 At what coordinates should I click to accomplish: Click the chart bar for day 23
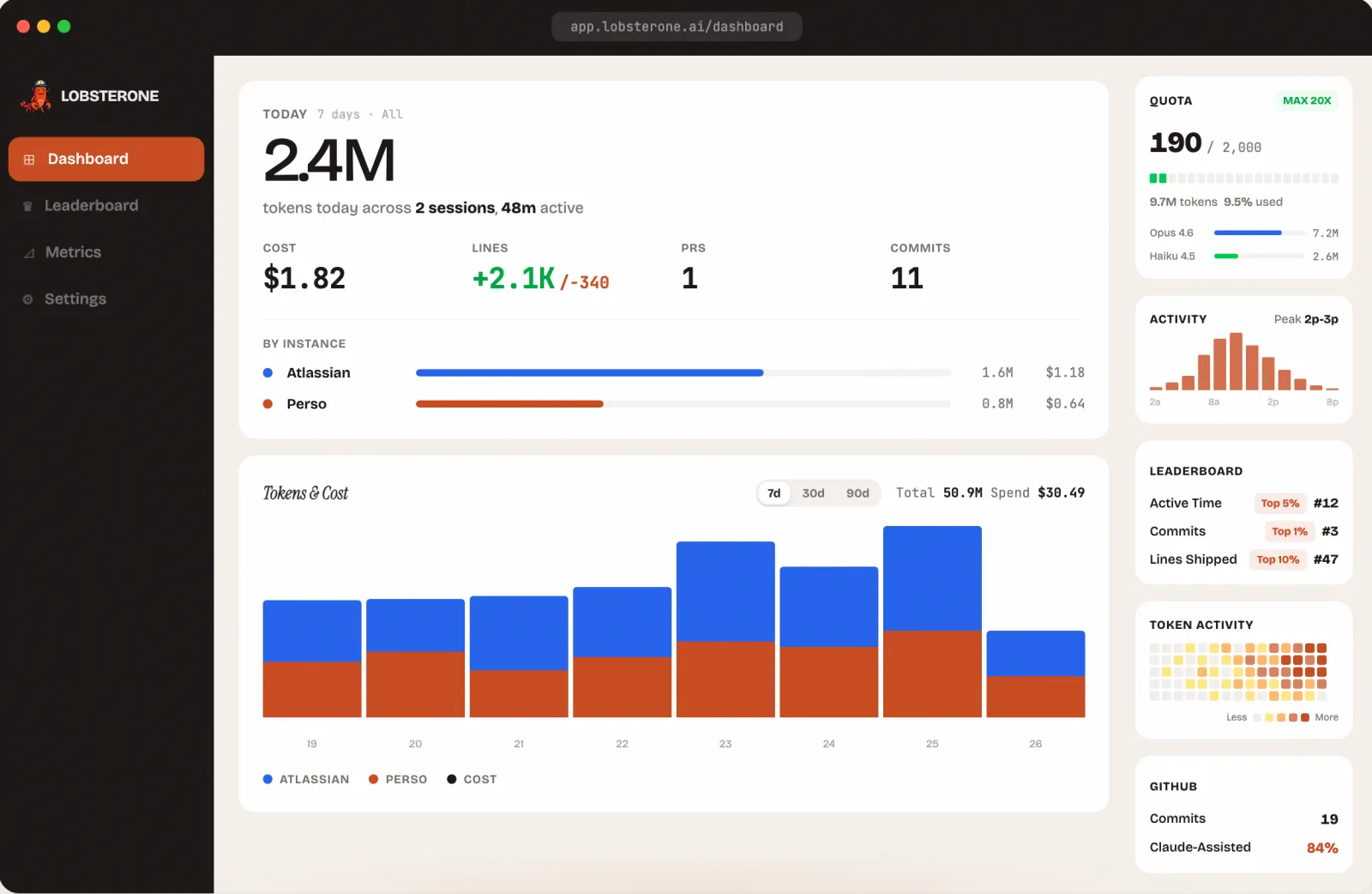[725, 629]
